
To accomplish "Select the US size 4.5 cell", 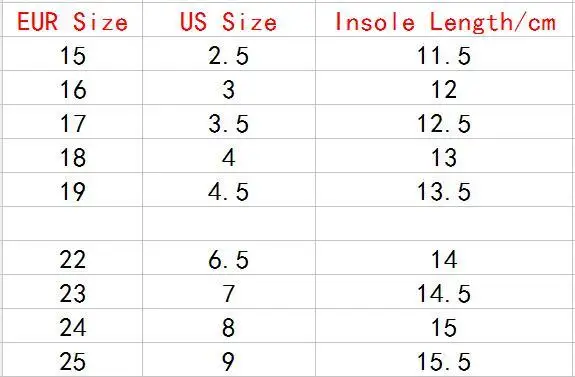I will pyautogui.click(x=229, y=190).
